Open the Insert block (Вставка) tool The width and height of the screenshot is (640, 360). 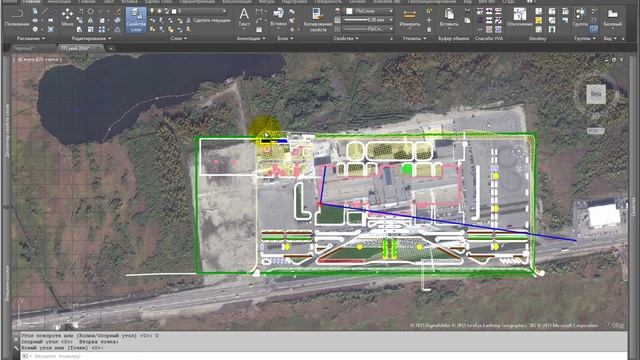click(x=278, y=17)
